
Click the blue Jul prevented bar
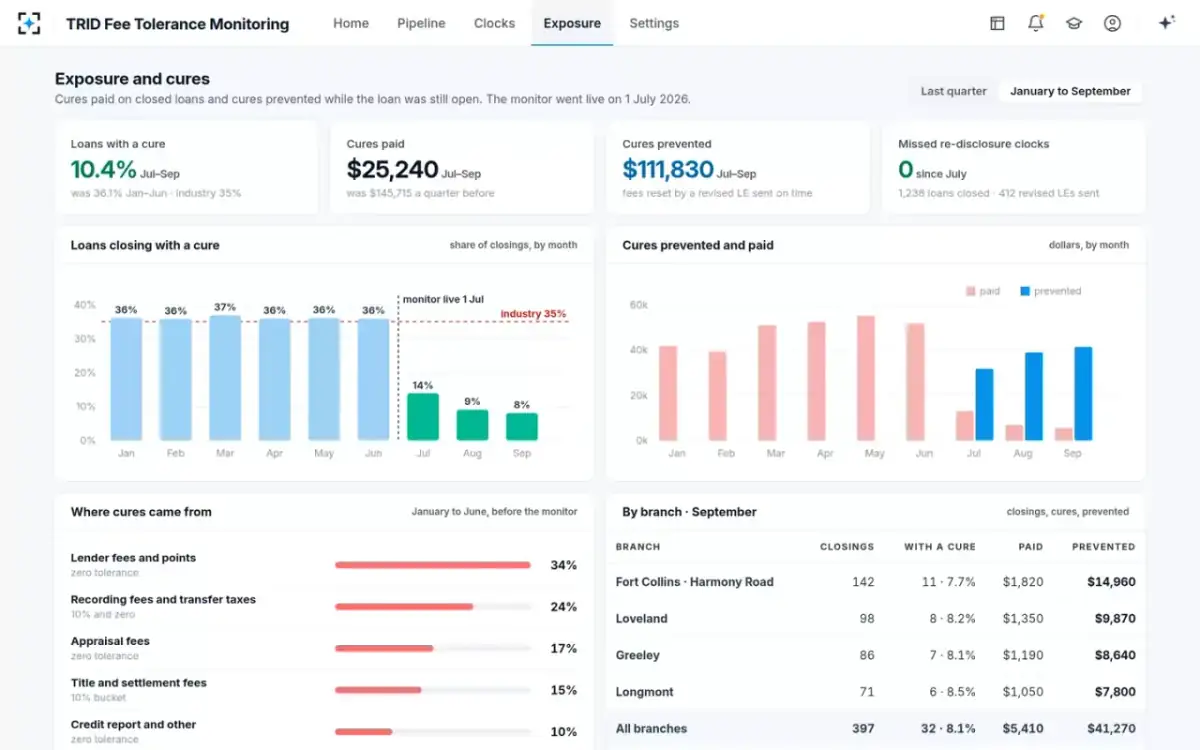point(985,405)
